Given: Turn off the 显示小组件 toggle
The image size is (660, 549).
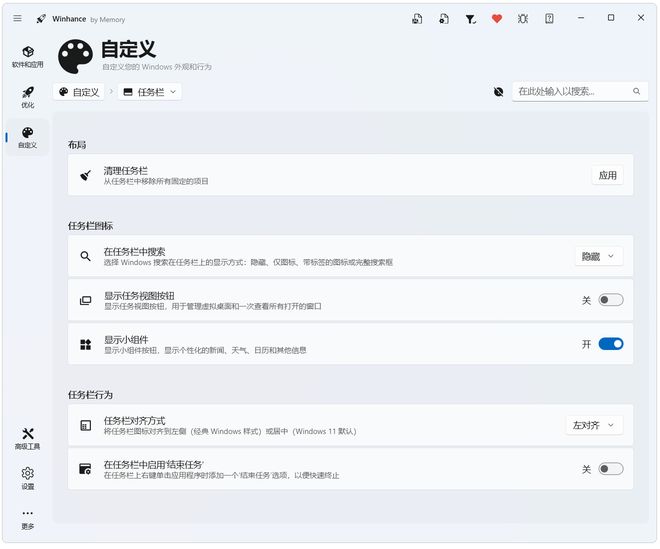Looking at the screenshot, I should (611, 344).
